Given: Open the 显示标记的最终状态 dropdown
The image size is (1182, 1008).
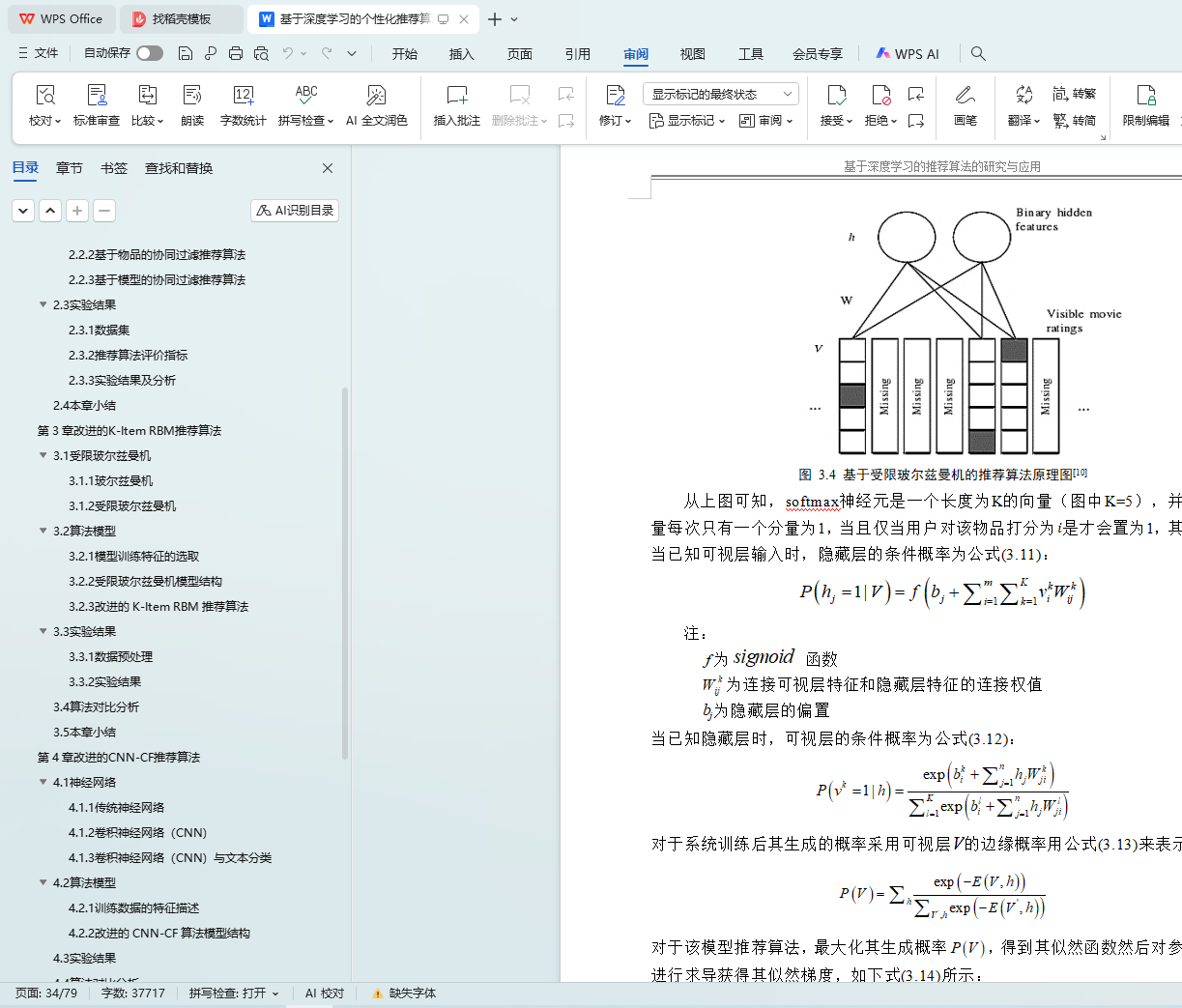Looking at the screenshot, I should click(x=720, y=94).
